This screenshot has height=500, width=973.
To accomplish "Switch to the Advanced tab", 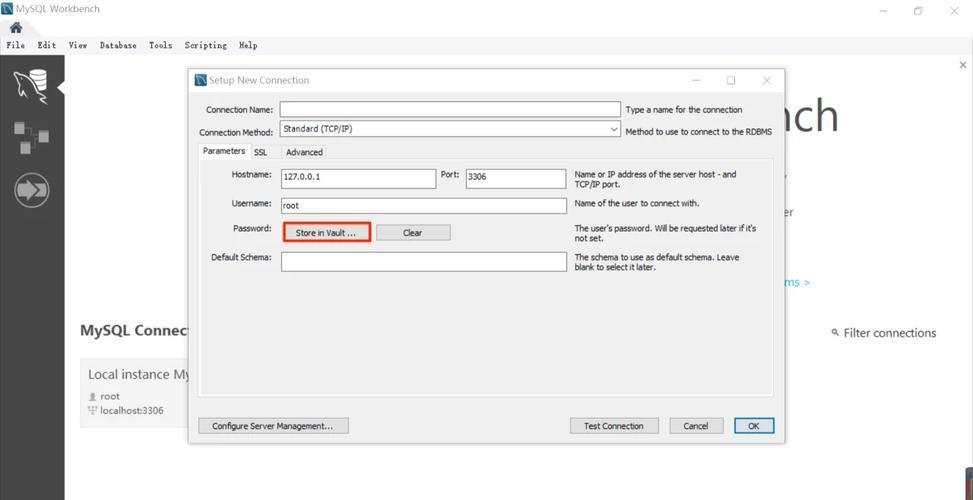I will click(304, 152).
